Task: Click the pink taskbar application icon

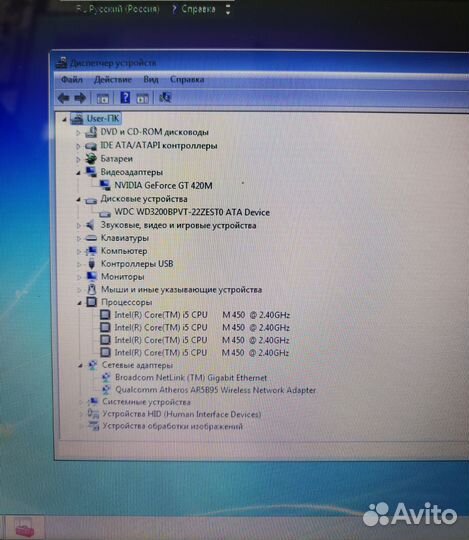Action: (24, 527)
